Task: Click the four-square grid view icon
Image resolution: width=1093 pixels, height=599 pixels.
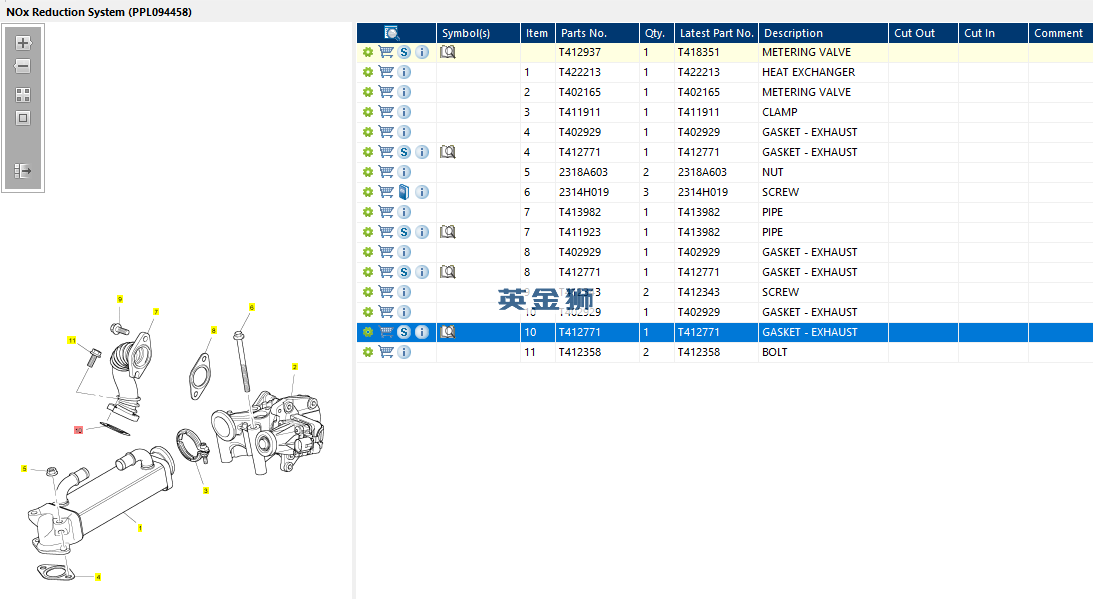Action: [23, 95]
